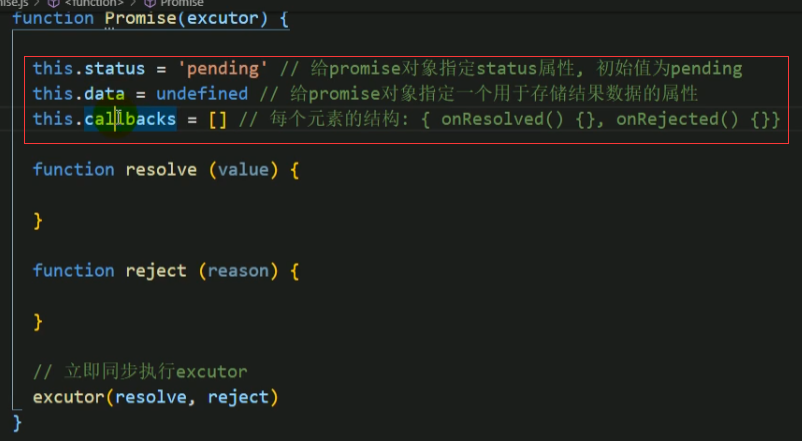
Task: Click closing brace of resolve function
Action: [38, 221]
